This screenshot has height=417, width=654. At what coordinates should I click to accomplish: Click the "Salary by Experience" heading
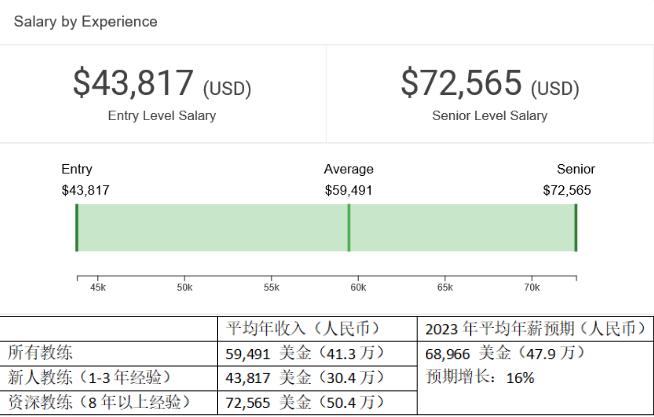85,21
